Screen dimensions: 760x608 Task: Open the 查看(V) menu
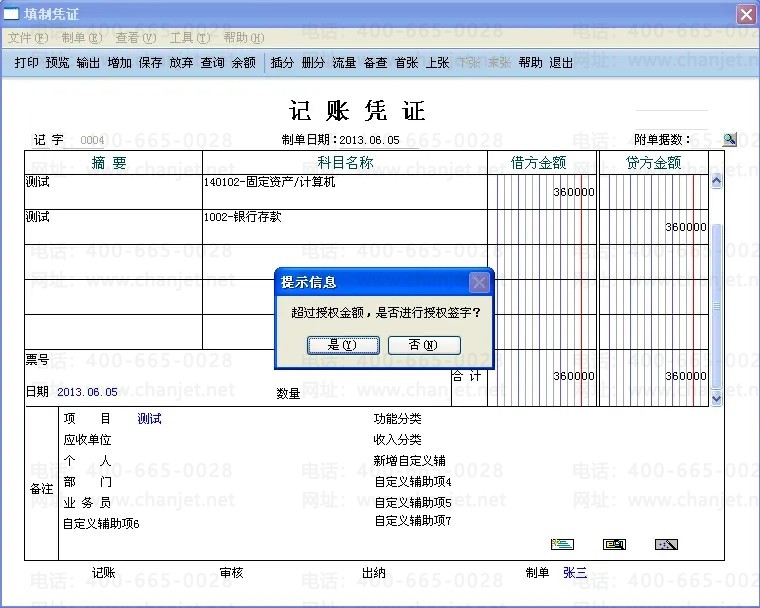136,38
